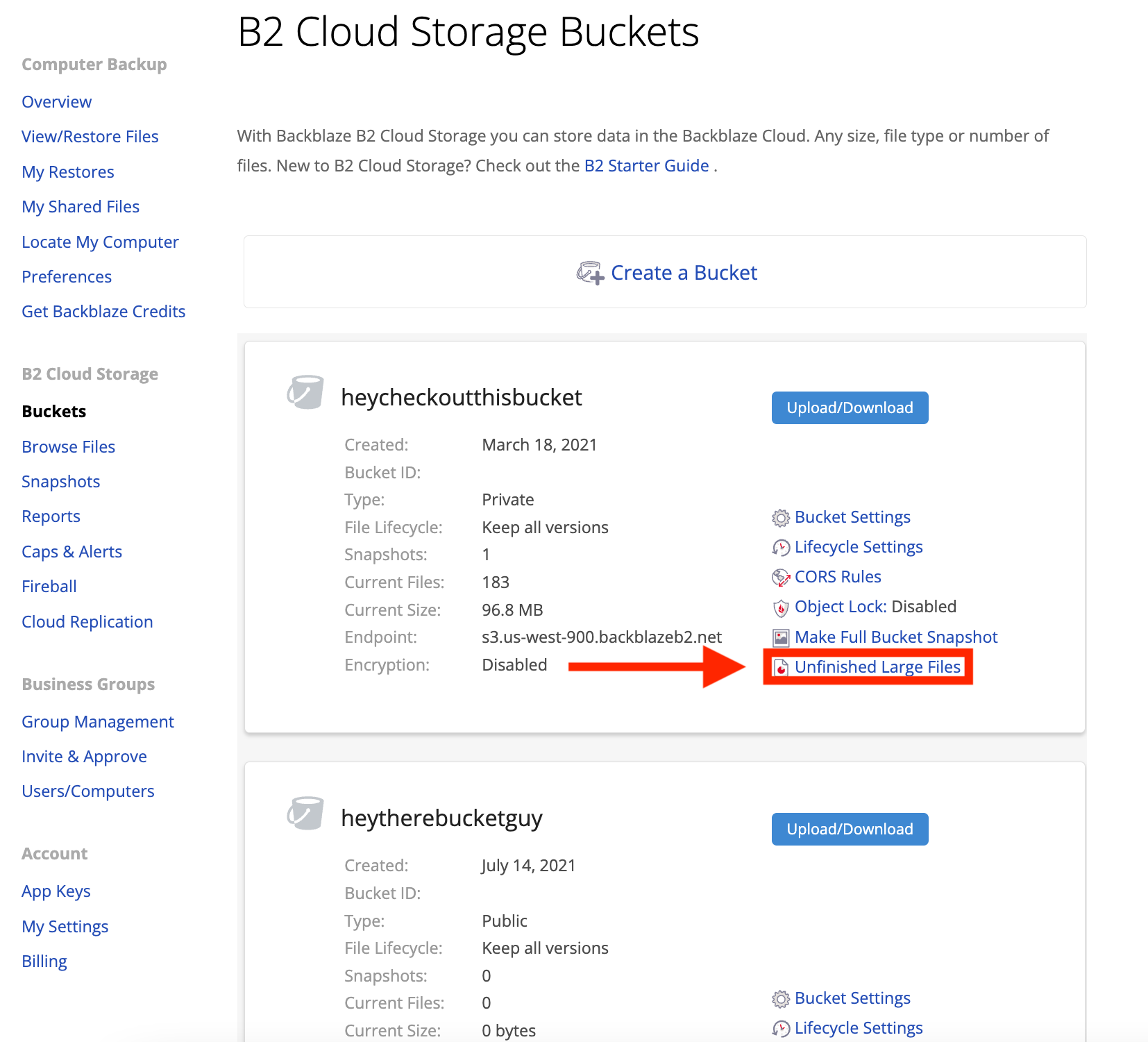Click gear icon beside heycheckoutthisbucket Bucket Settings
This screenshot has height=1042, width=1148.
(x=781, y=518)
